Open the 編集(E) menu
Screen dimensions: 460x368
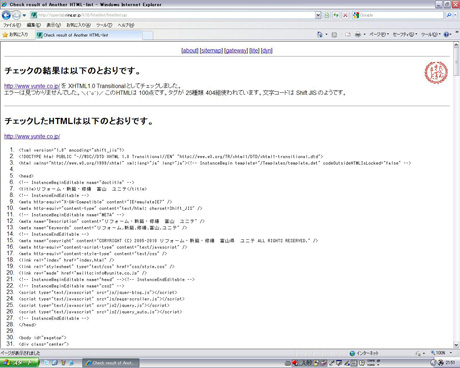pos(34,25)
